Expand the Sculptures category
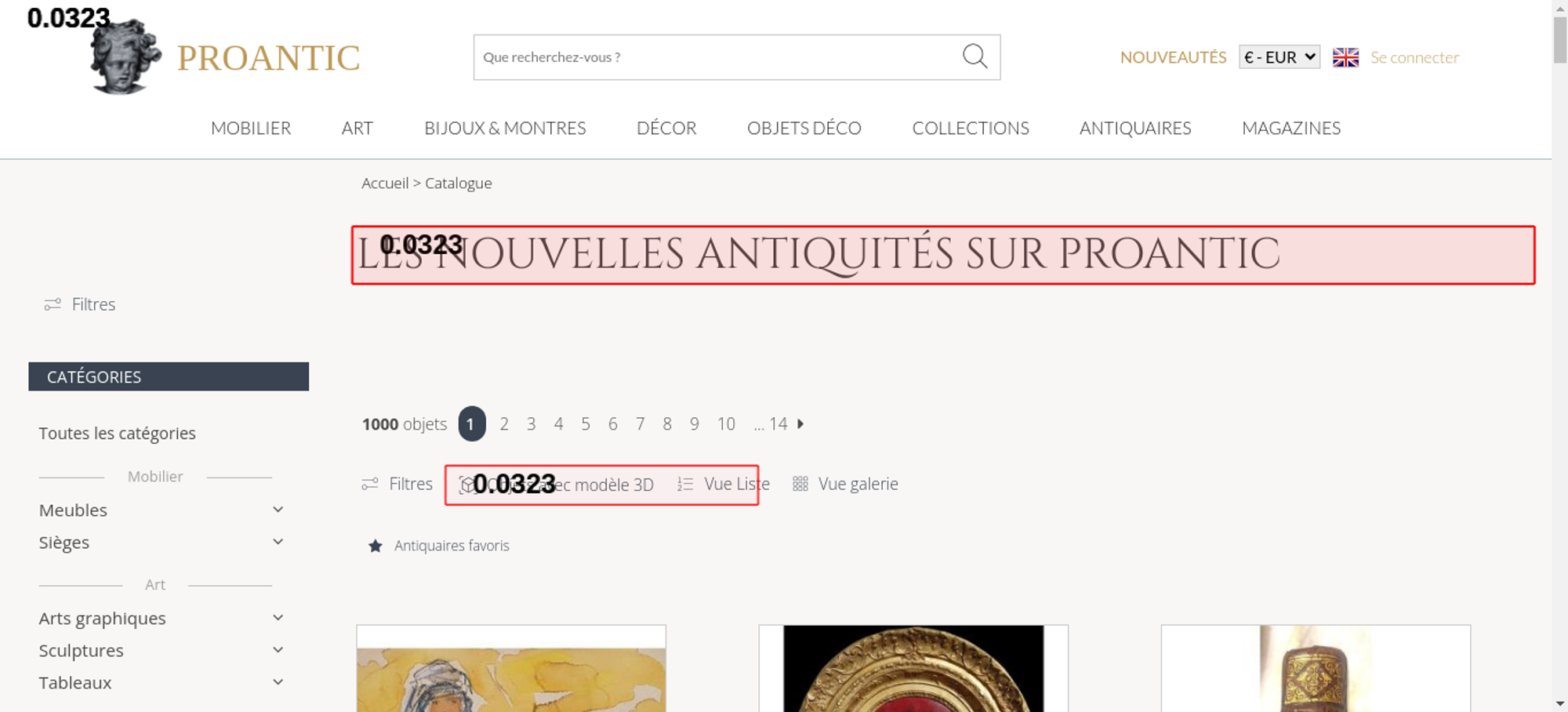Image resolution: width=1568 pixels, height=712 pixels. pos(278,650)
